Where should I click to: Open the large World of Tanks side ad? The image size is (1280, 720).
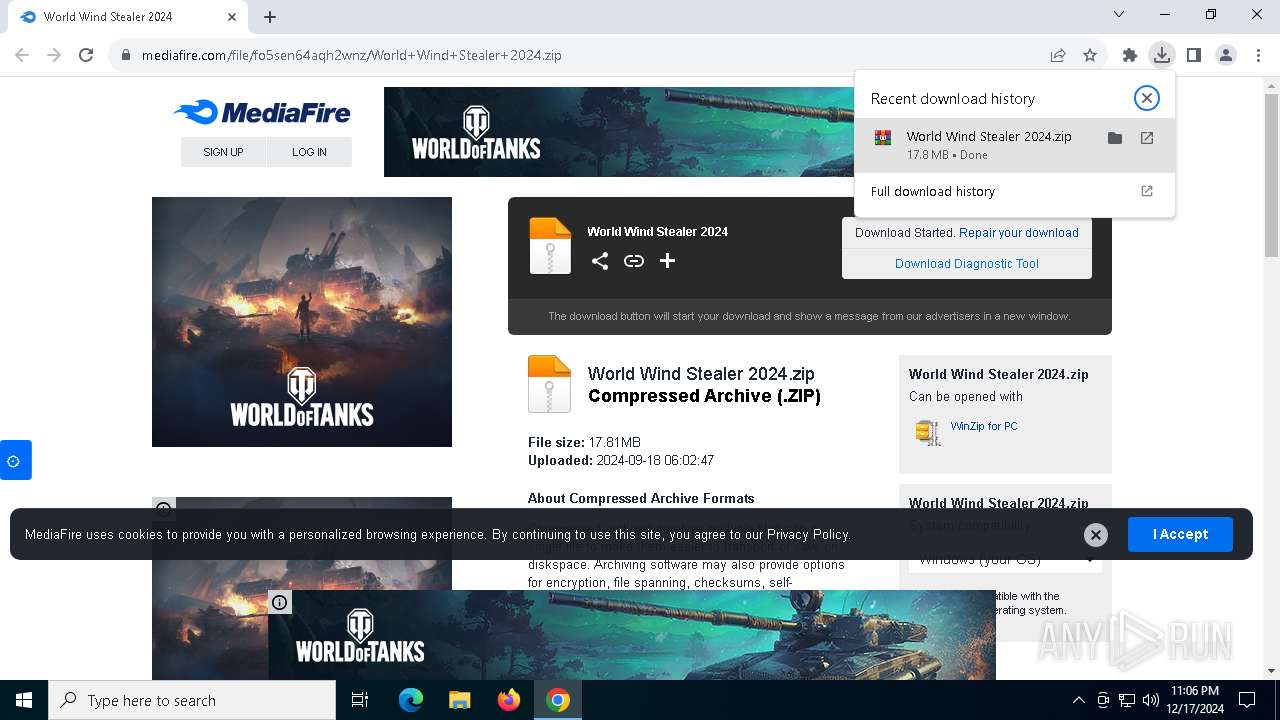[x=302, y=322]
